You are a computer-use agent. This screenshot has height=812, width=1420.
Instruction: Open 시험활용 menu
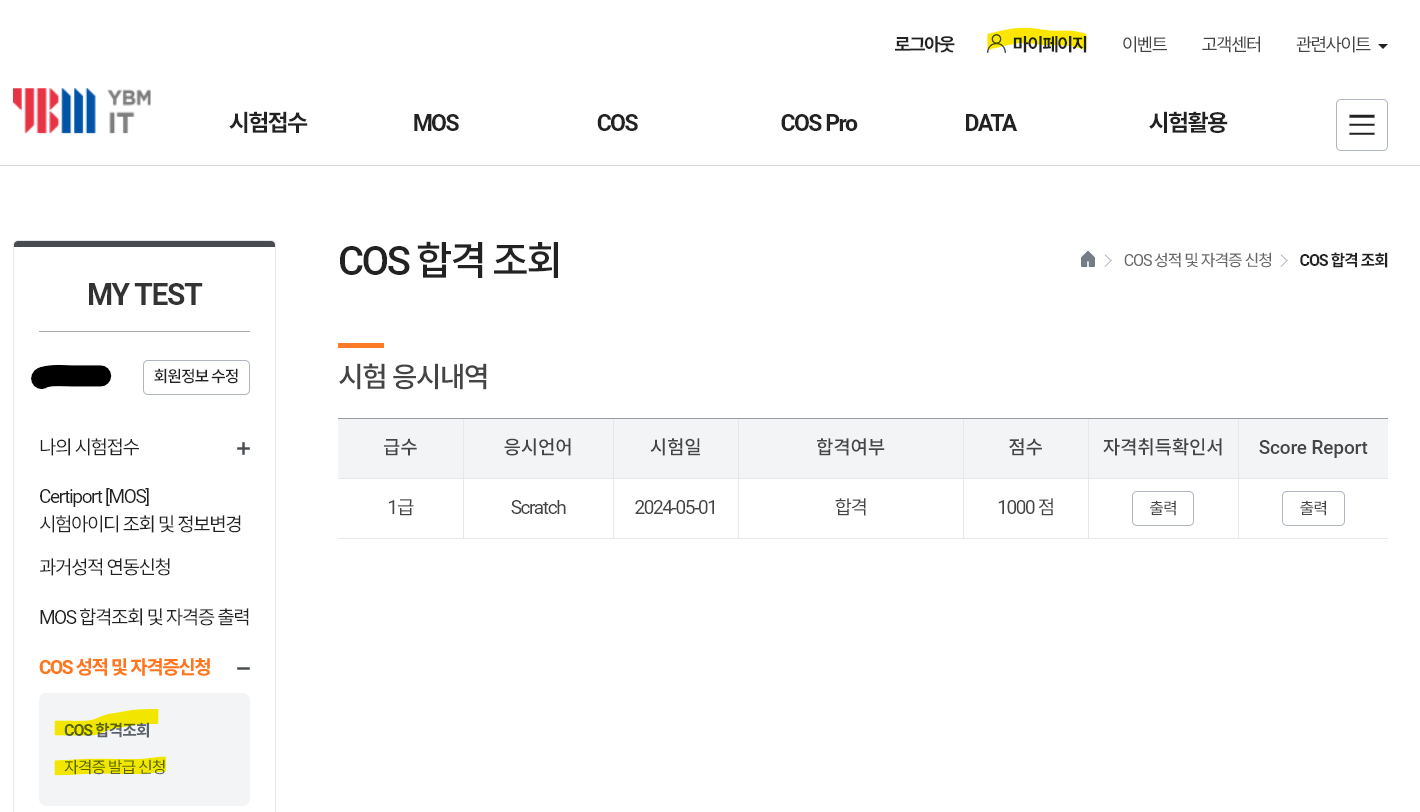coord(1188,123)
